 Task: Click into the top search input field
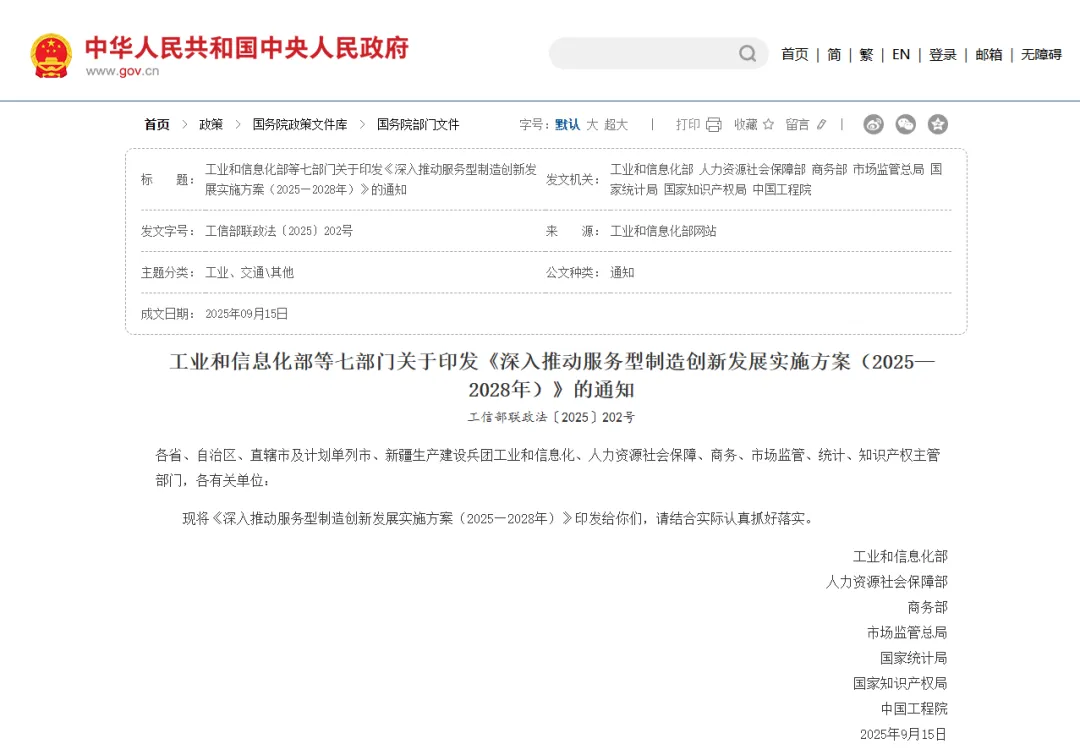pyautogui.click(x=645, y=54)
